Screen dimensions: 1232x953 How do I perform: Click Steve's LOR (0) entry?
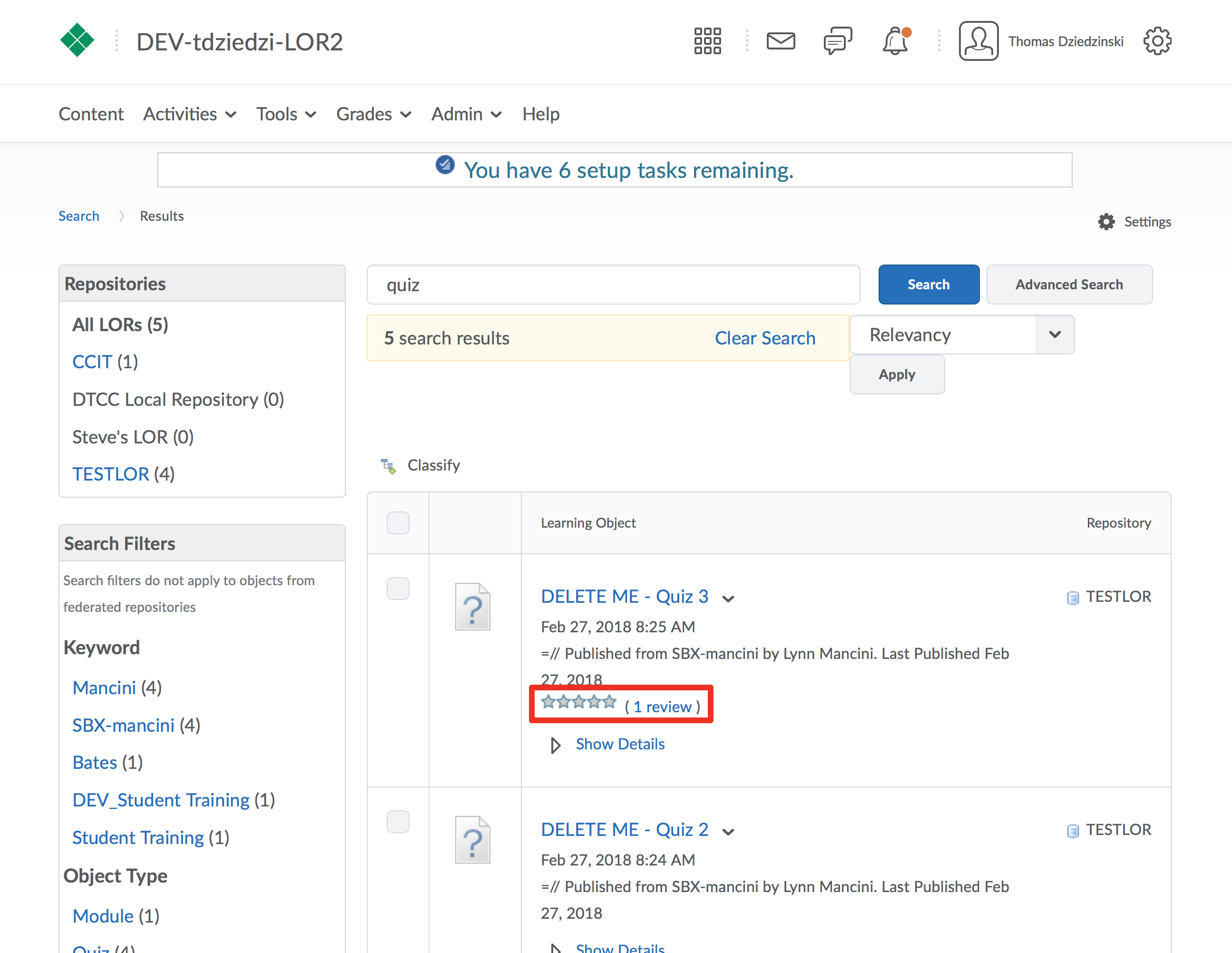coord(133,437)
